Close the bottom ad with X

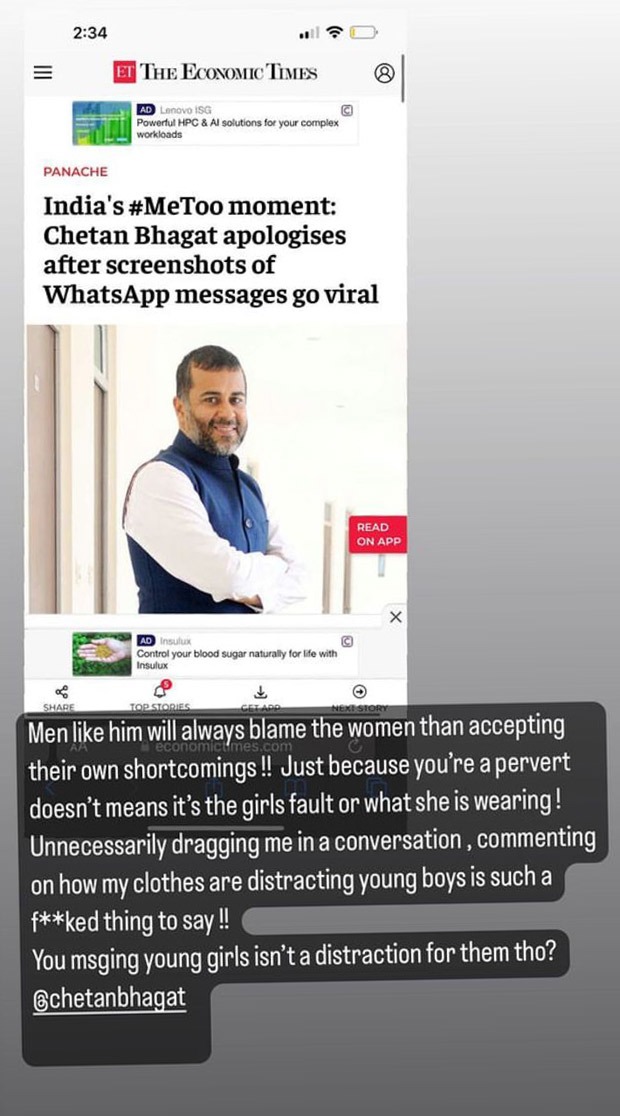point(396,617)
